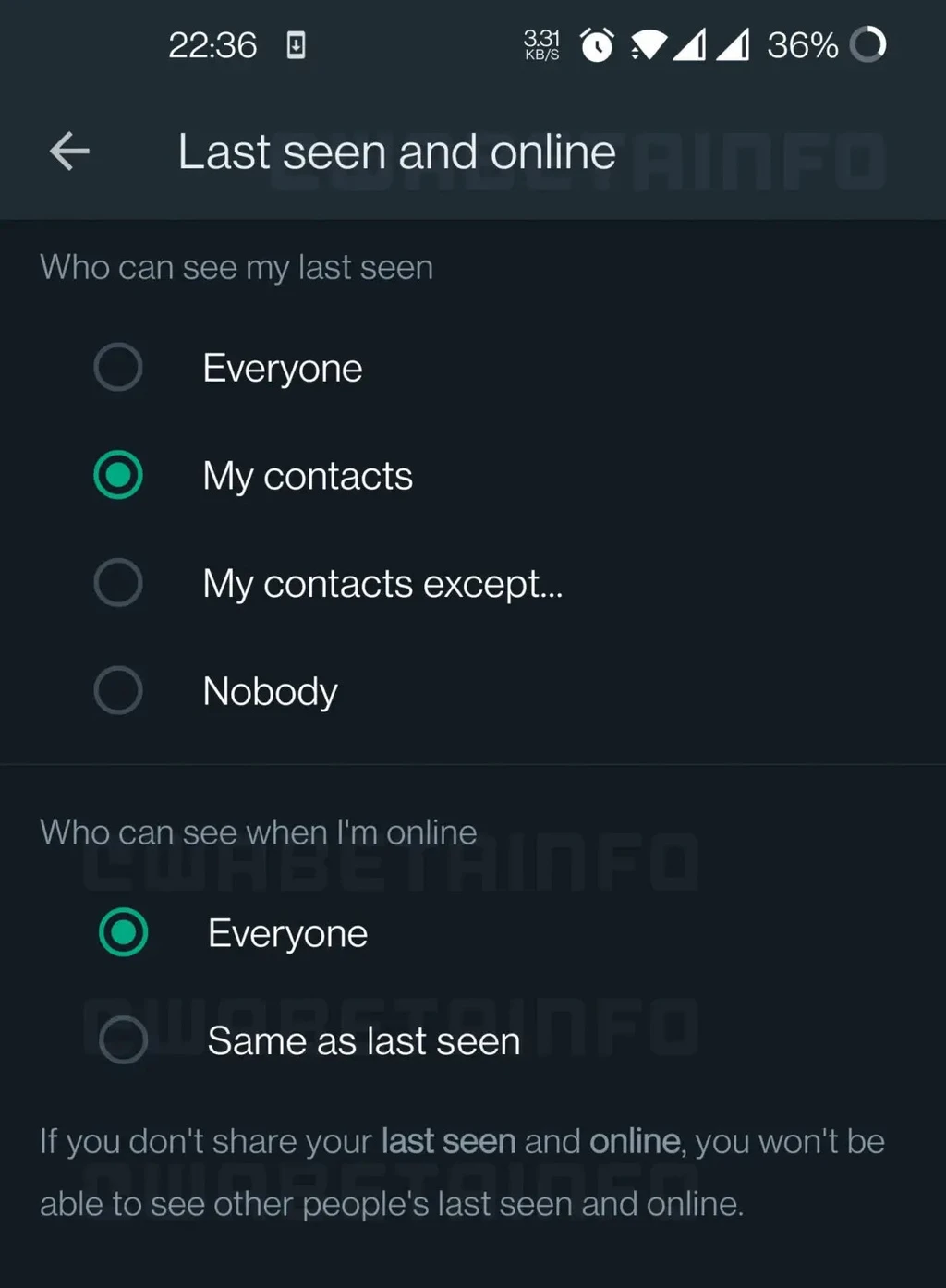Tap the download notification icon in status bar

point(296,45)
